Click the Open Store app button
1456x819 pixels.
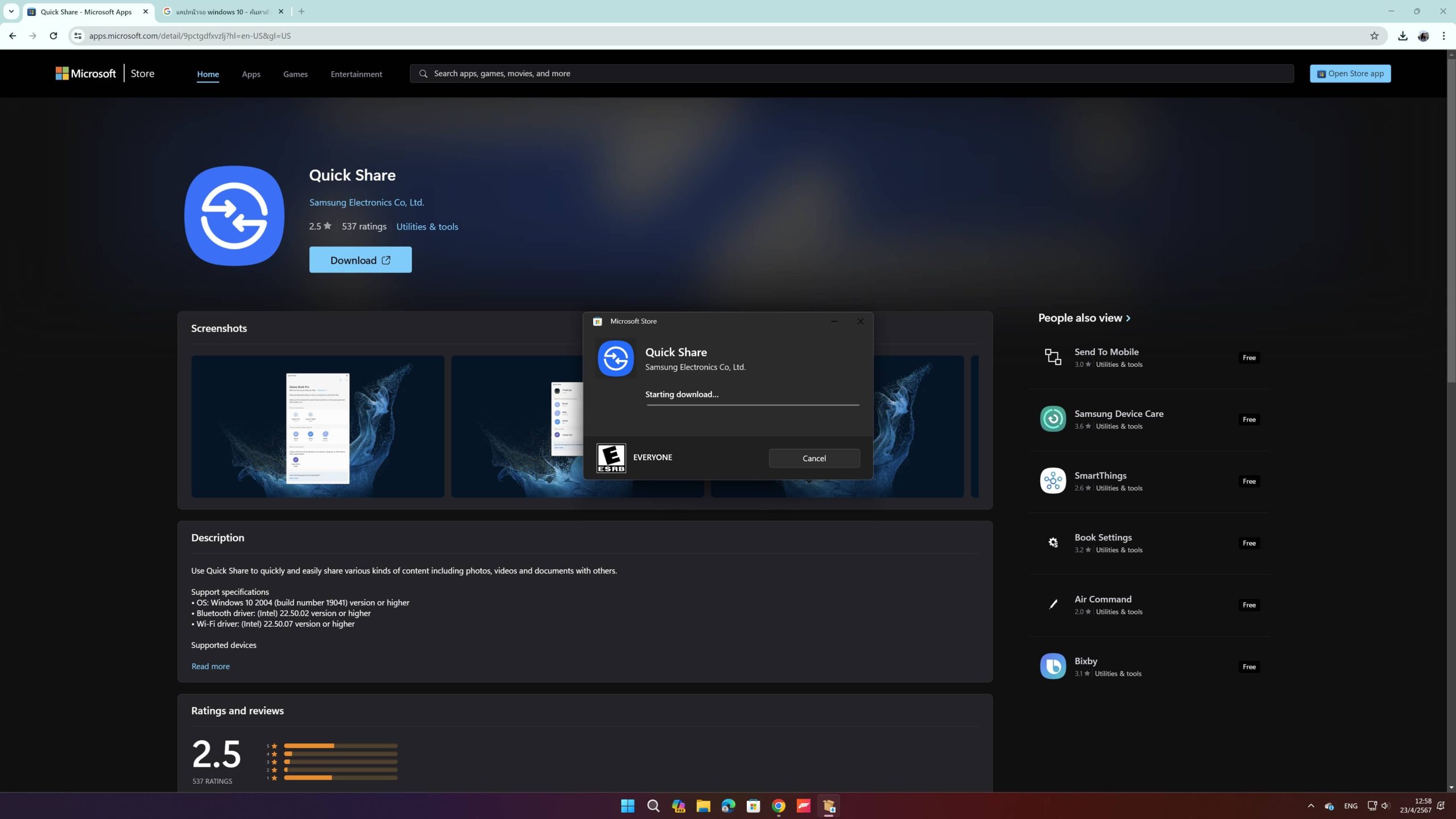(x=1350, y=73)
